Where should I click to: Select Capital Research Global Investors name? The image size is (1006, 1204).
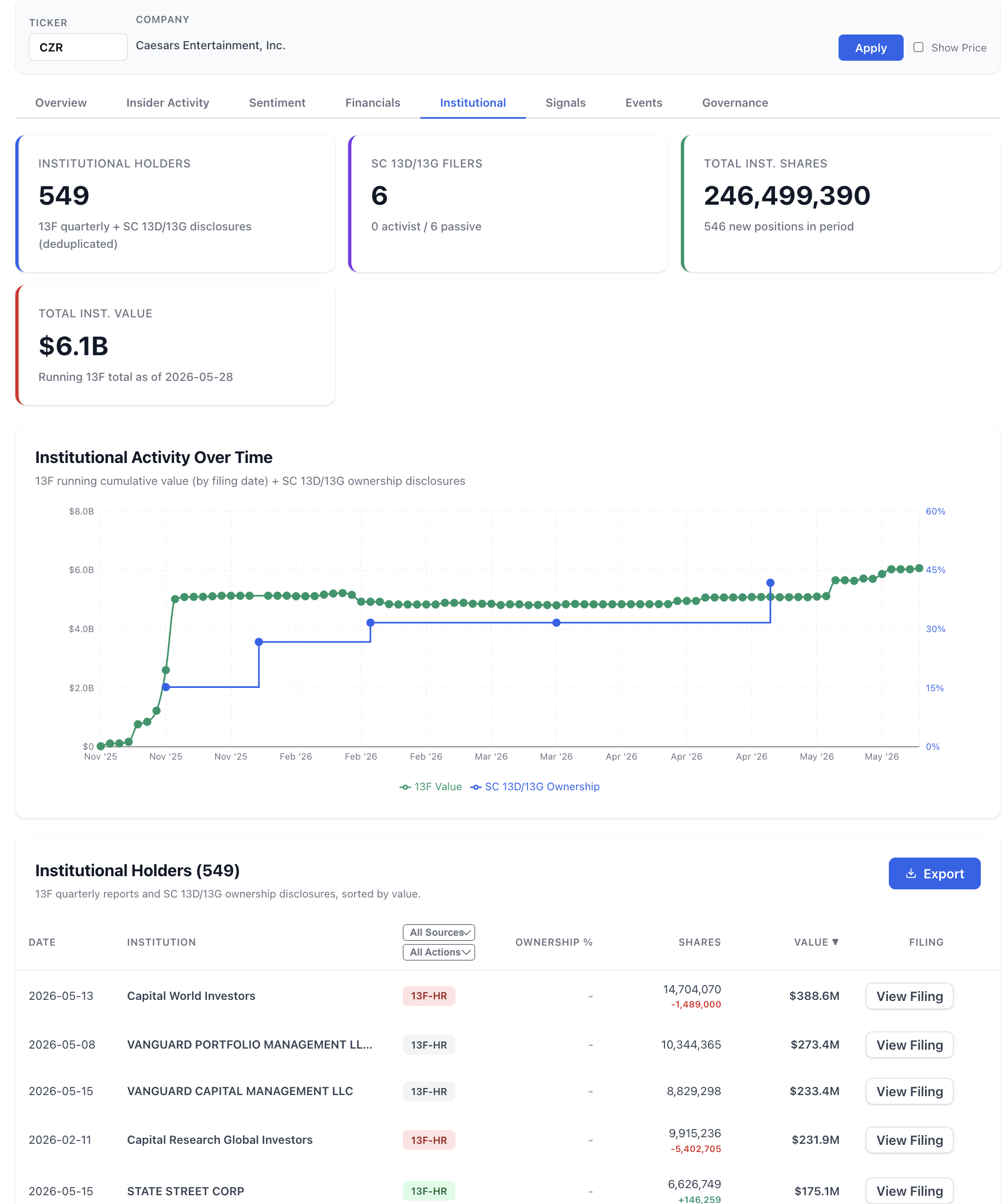click(x=219, y=1140)
